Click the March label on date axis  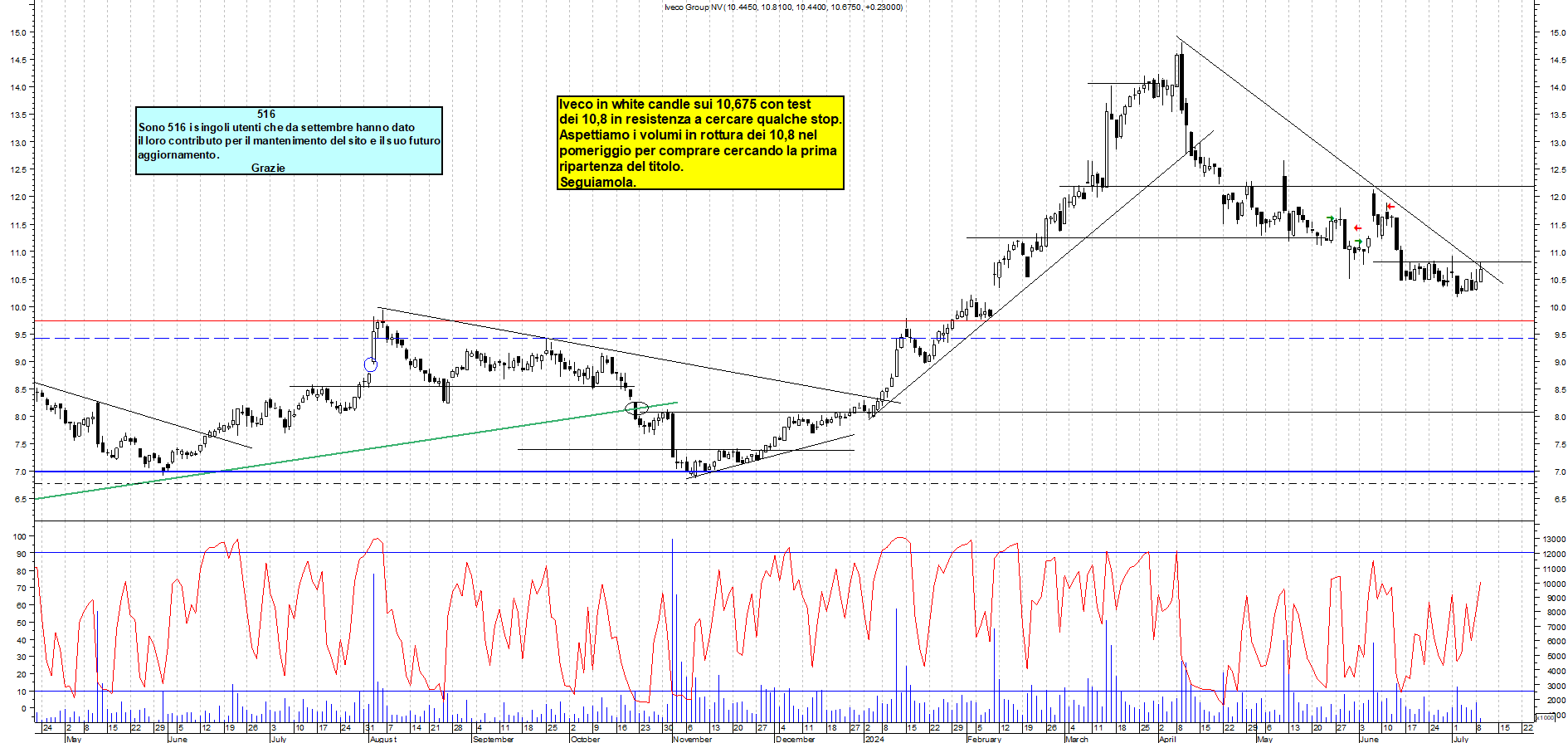click(x=1077, y=739)
